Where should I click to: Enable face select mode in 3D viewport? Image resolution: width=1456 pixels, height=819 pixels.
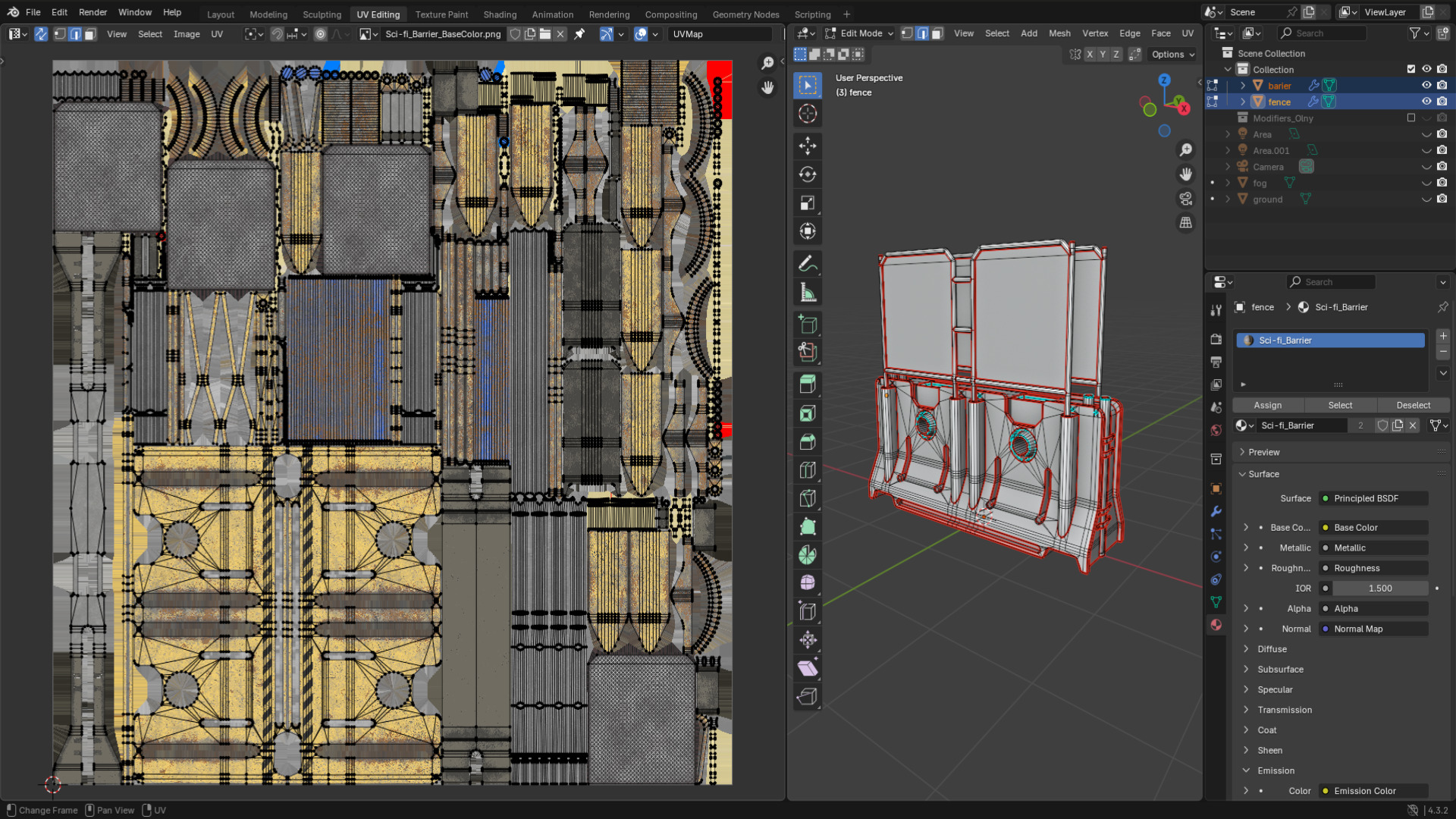[x=937, y=33]
